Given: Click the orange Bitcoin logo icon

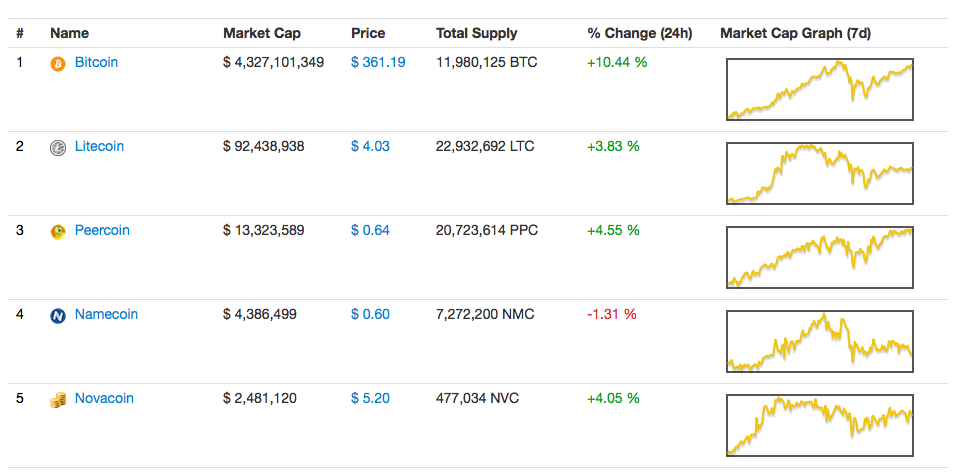Looking at the screenshot, I should coord(57,63).
